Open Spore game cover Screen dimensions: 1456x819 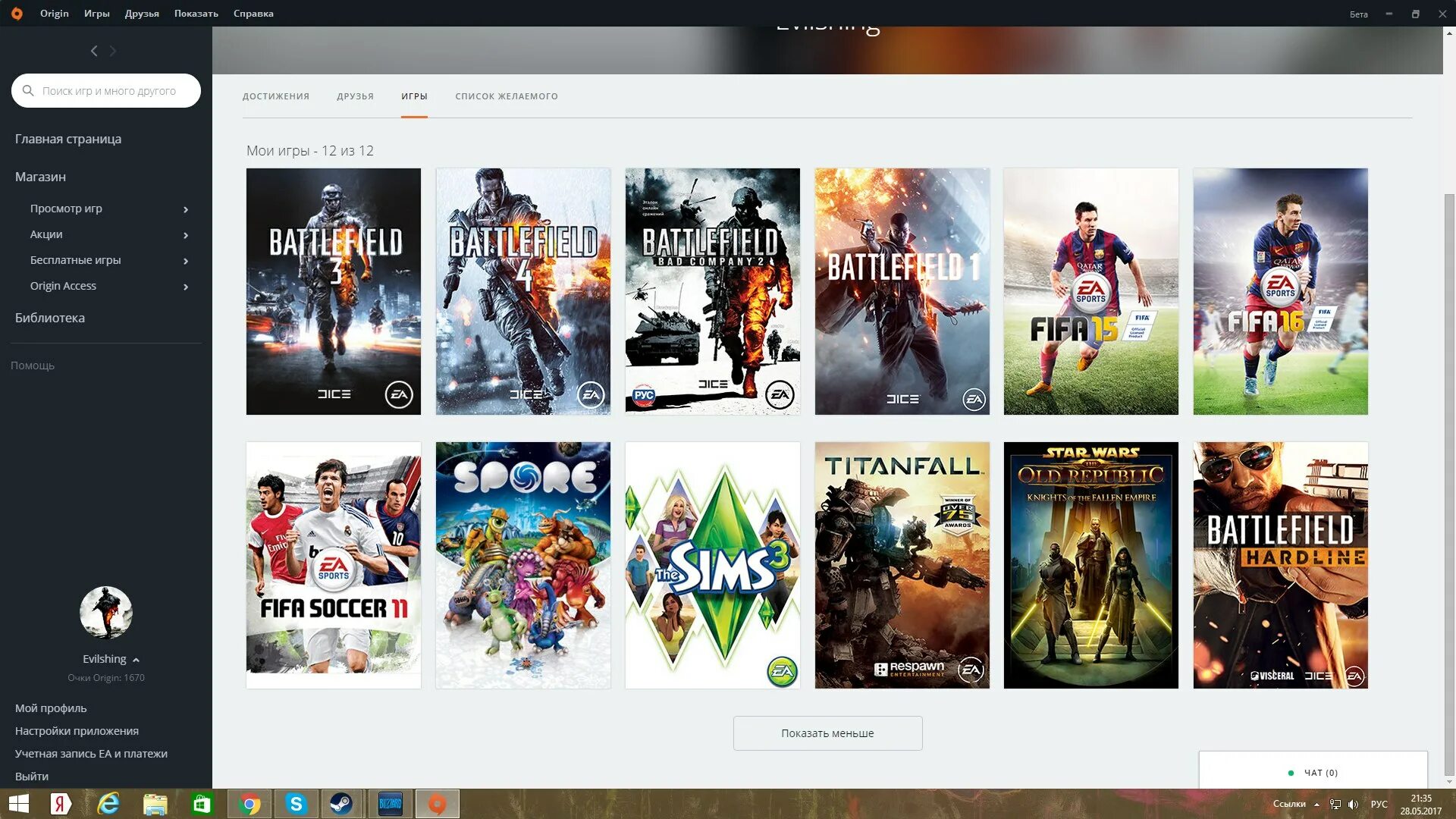[523, 565]
